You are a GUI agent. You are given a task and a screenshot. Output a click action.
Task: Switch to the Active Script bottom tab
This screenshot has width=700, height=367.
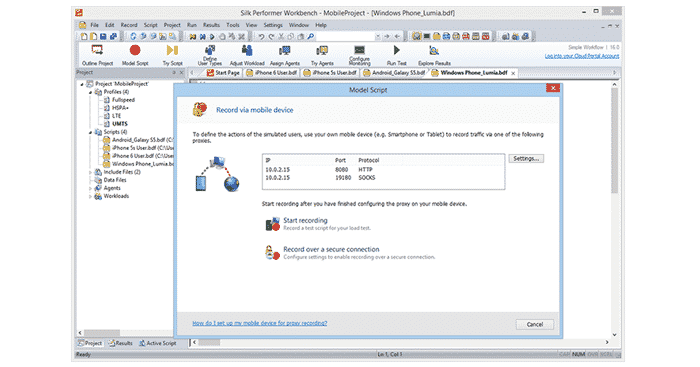[x=157, y=343]
